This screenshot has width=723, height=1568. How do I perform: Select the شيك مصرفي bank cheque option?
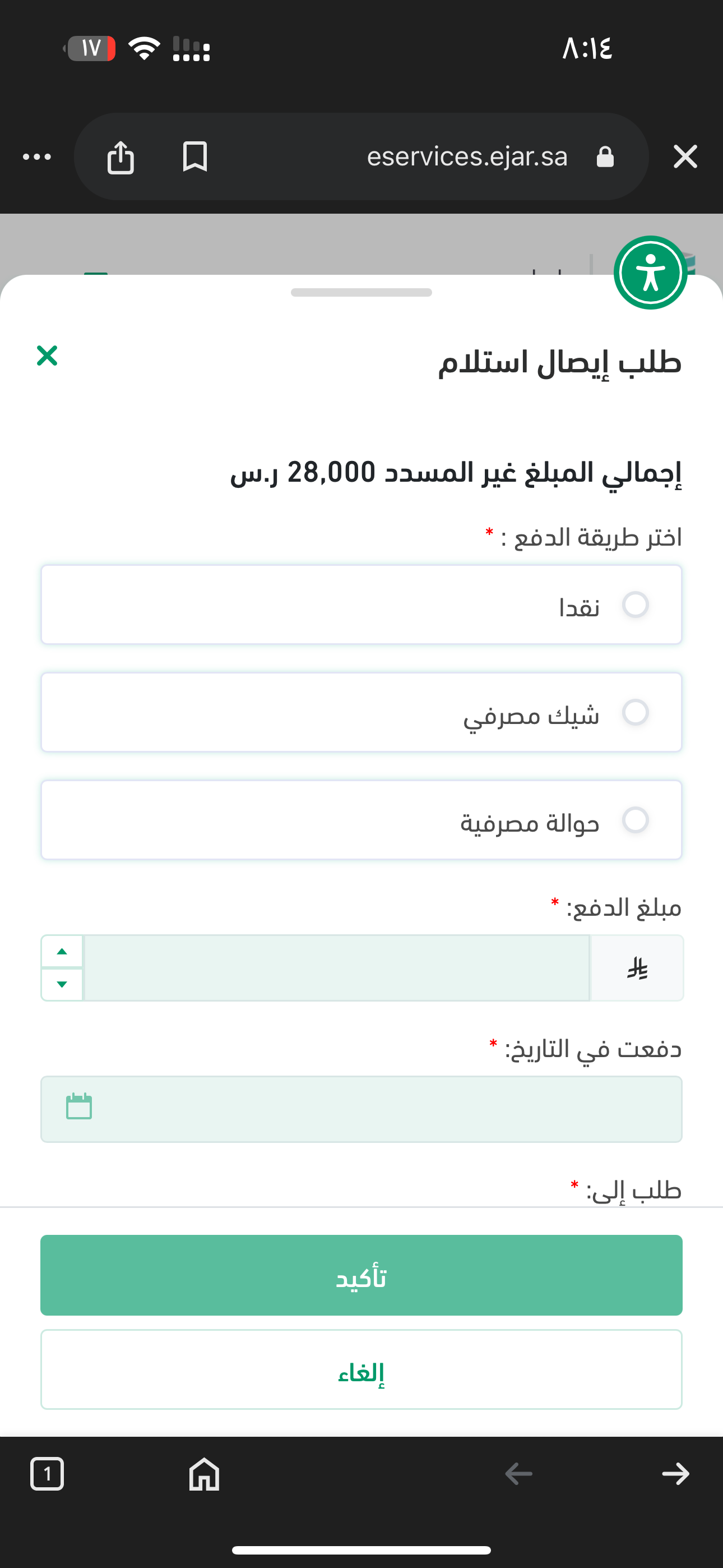click(x=636, y=712)
